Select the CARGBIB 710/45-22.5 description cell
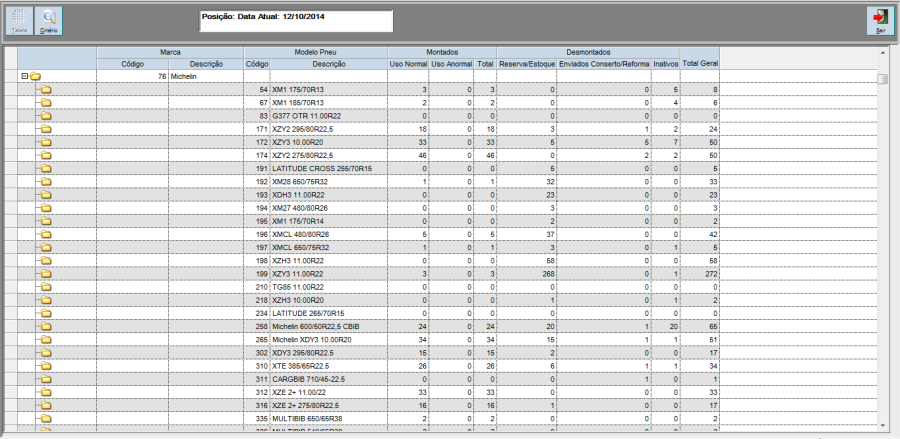Viewport: 900px width, 439px height. point(329,379)
